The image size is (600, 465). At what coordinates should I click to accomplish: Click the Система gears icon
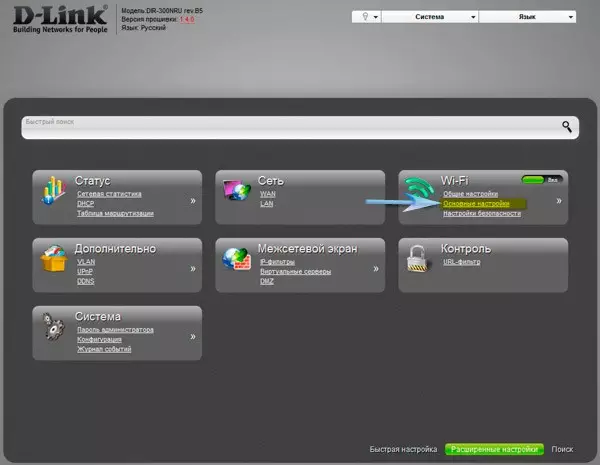[53, 326]
